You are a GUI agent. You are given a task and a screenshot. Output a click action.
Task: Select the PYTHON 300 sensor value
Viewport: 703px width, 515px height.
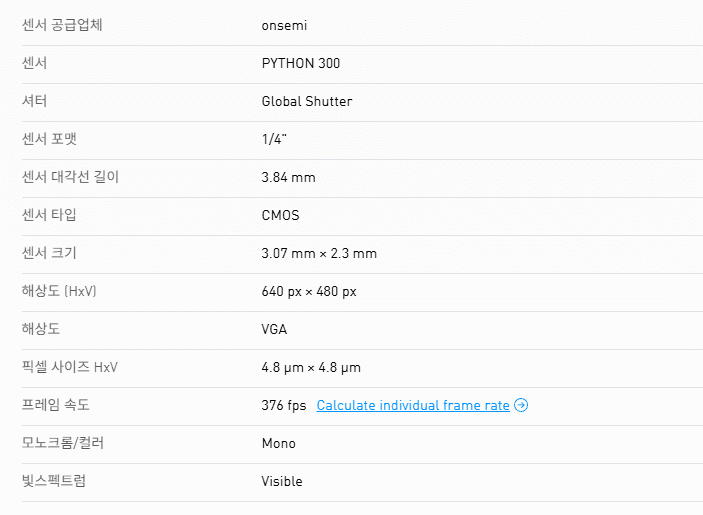pos(300,63)
